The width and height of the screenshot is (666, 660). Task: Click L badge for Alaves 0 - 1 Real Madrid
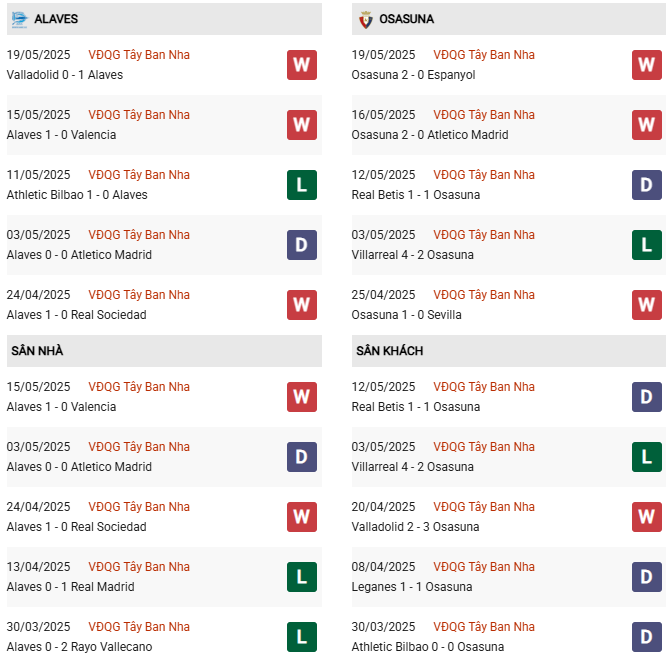pos(302,577)
